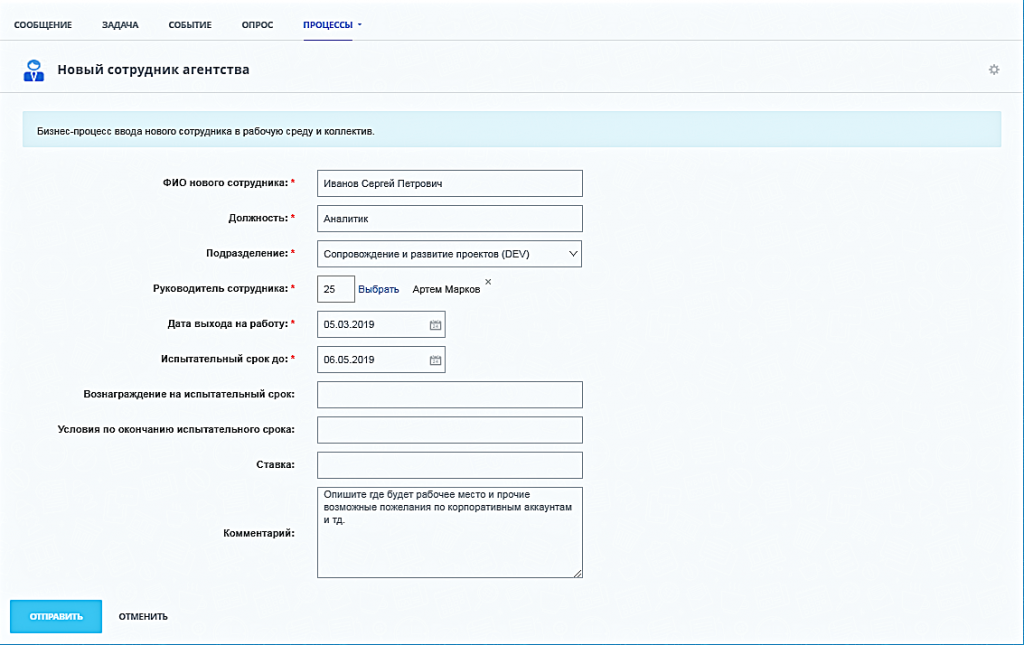Open the Событие tab

[x=189, y=25]
